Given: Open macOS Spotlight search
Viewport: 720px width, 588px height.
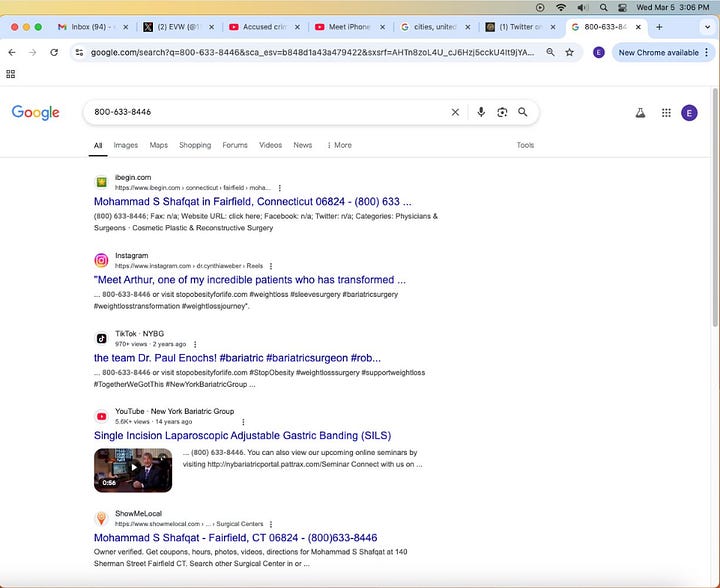Looking at the screenshot, I should coord(603,7).
